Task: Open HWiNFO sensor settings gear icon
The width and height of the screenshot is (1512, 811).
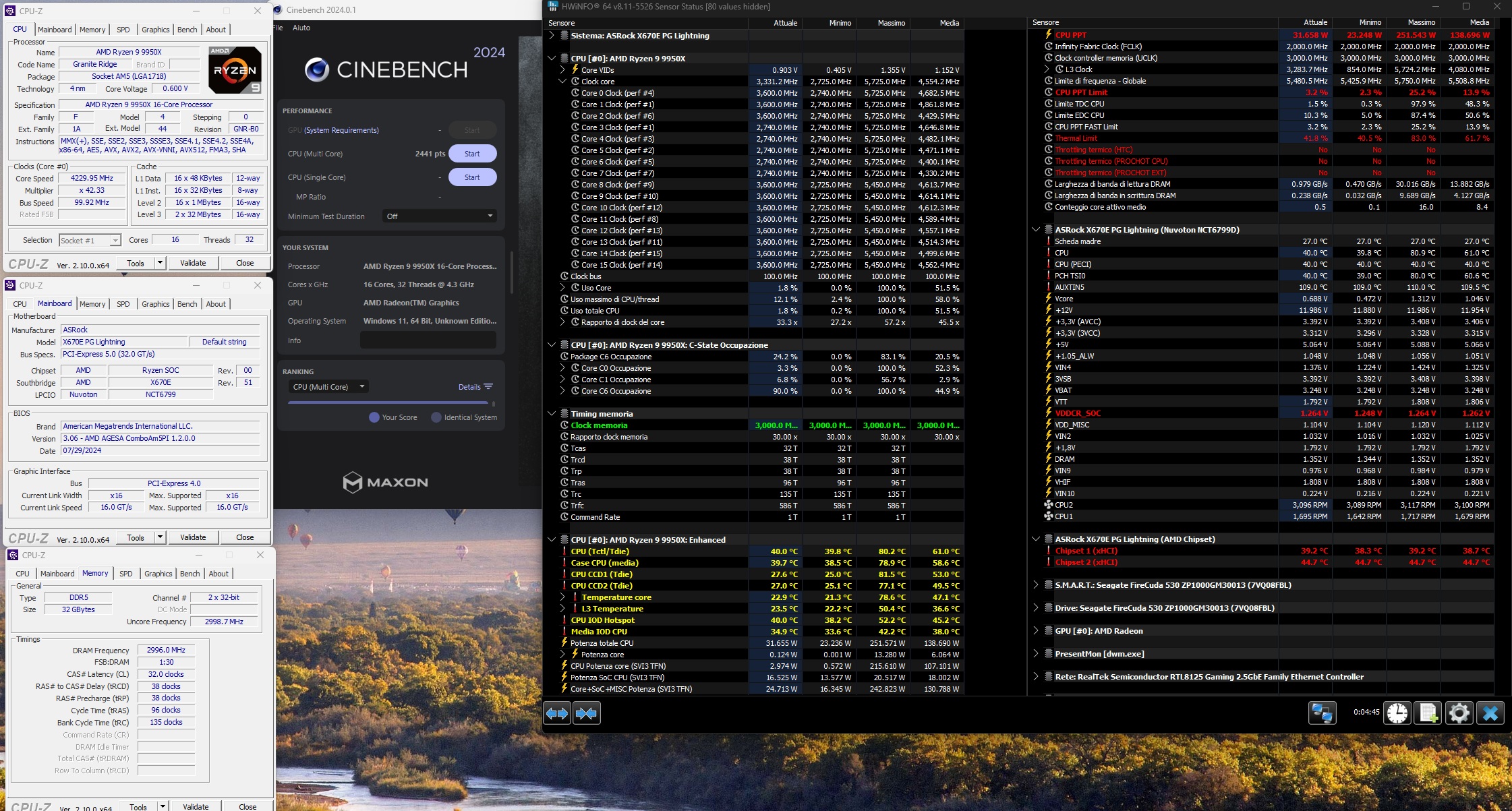Action: point(1459,713)
